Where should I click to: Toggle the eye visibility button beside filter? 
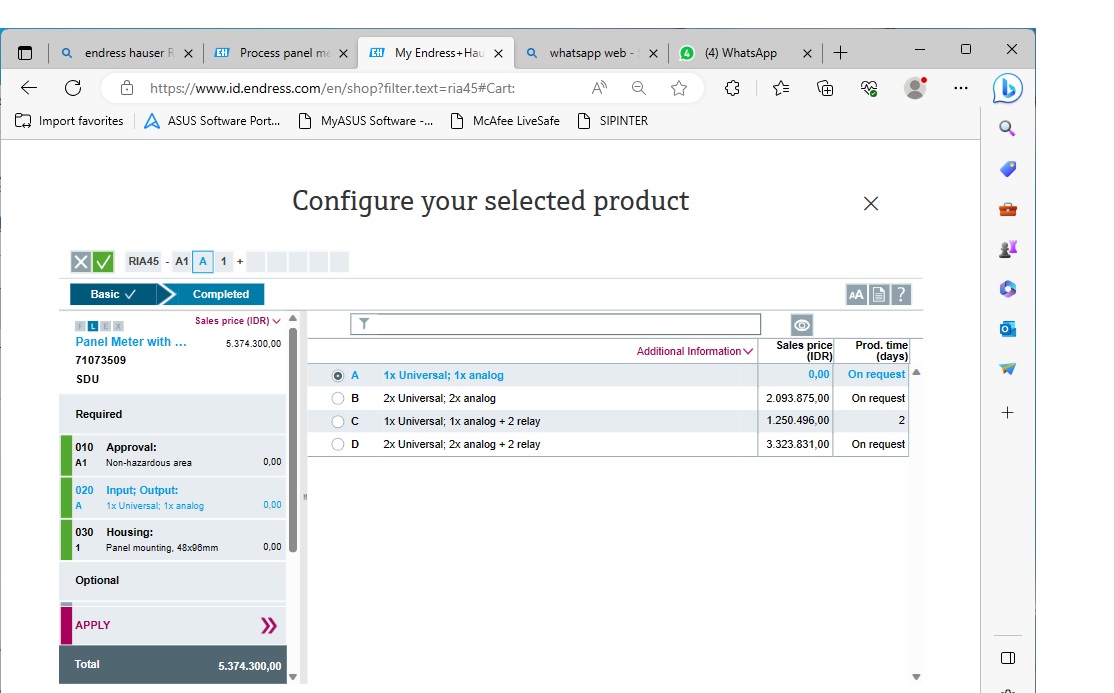(x=802, y=325)
